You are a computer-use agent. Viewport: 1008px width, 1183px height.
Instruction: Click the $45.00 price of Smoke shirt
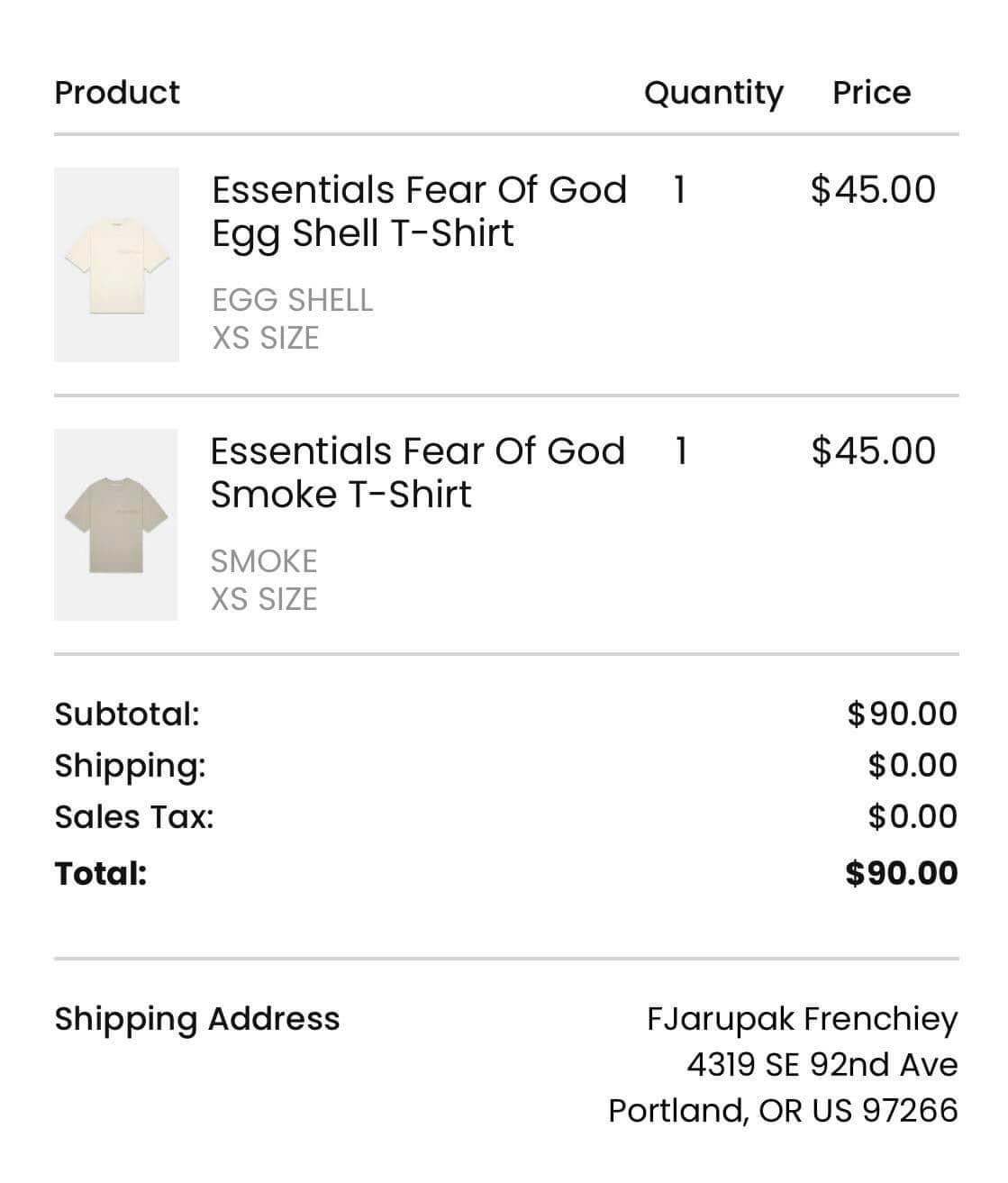click(x=873, y=451)
